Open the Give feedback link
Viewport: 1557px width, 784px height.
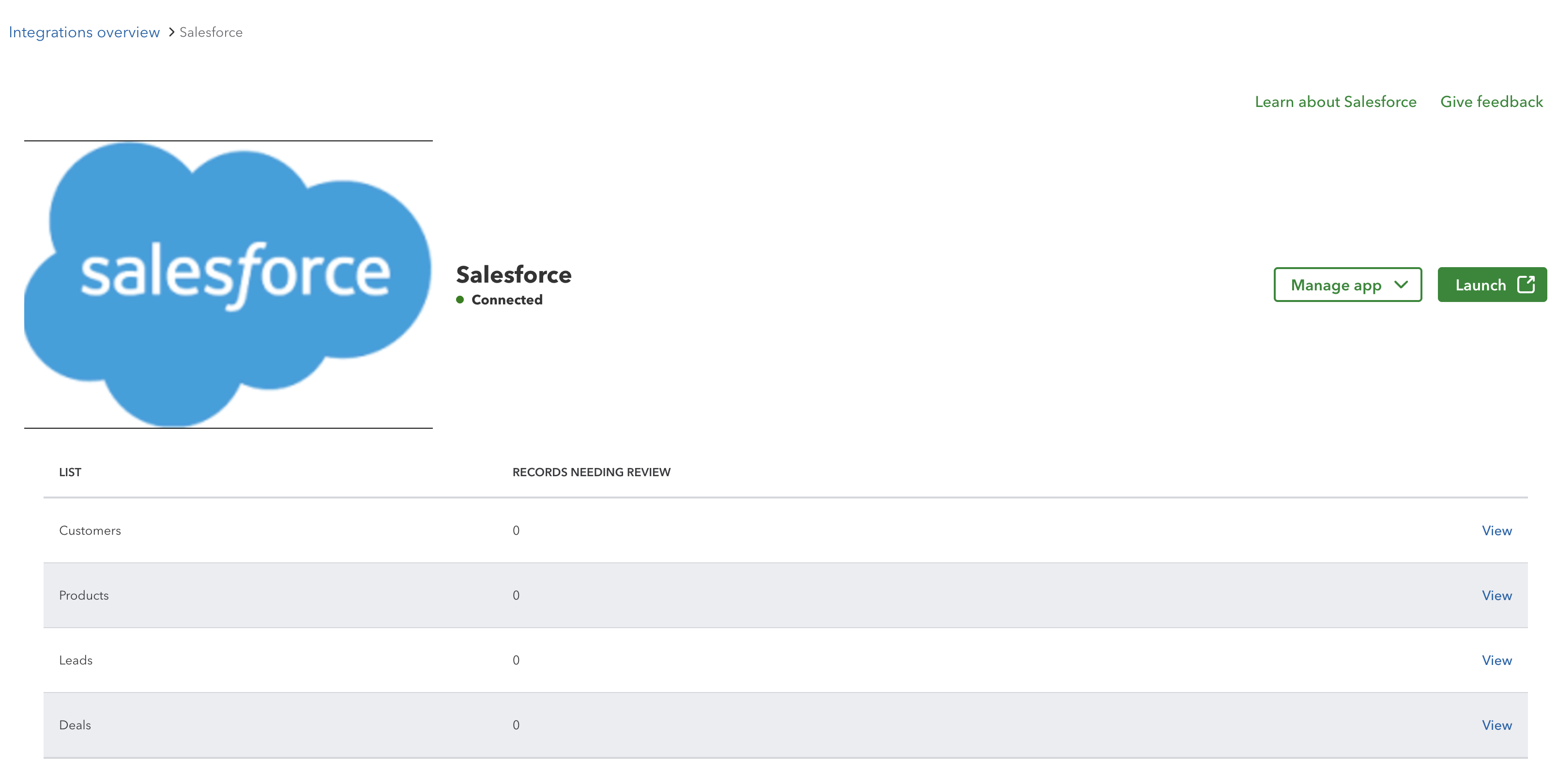[1491, 102]
